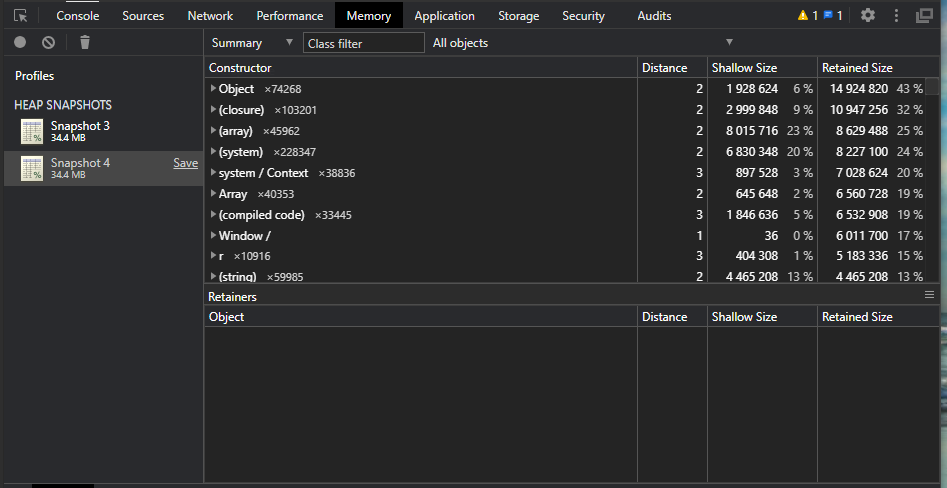Click the dock side toggle icon

tap(924, 16)
